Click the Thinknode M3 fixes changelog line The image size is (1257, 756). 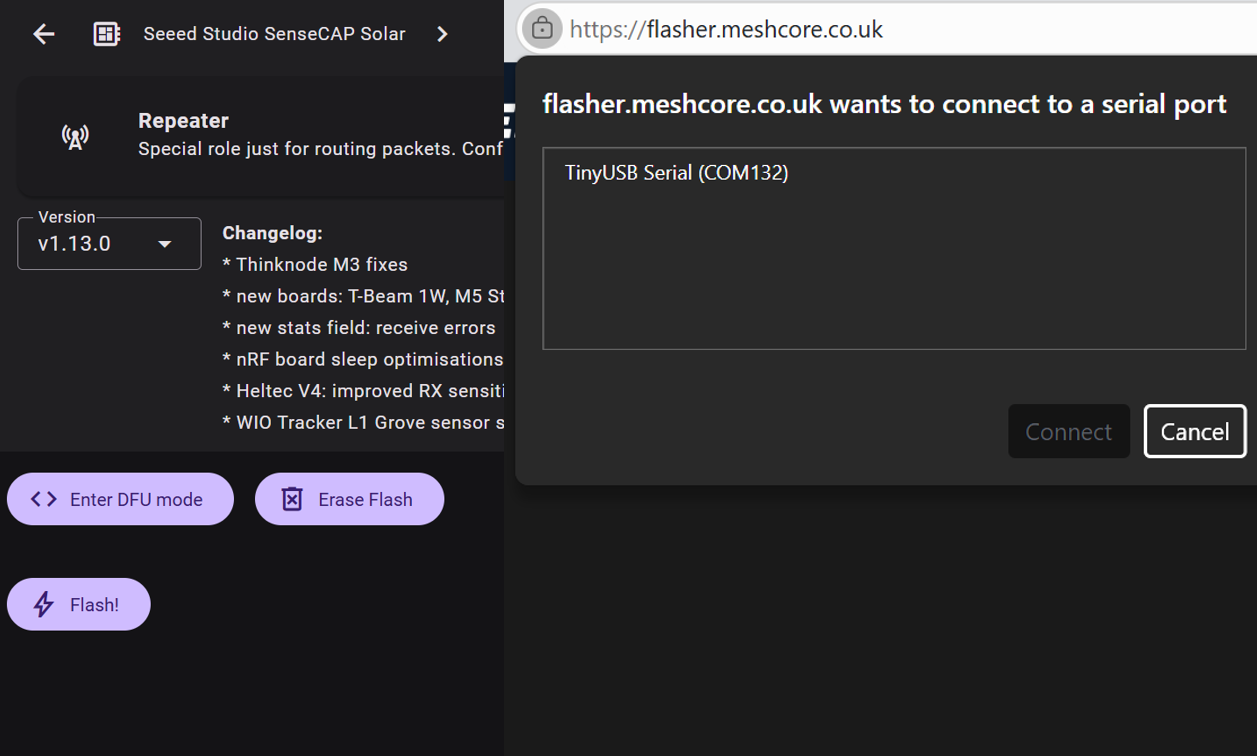(x=315, y=265)
